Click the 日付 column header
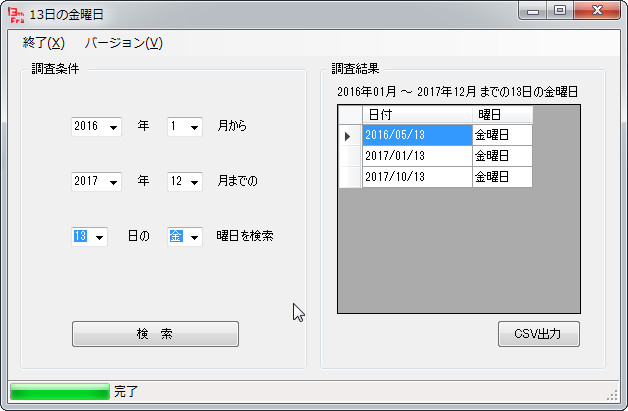Image resolution: width=628 pixels, height=411 pixels. coord(417,115)
